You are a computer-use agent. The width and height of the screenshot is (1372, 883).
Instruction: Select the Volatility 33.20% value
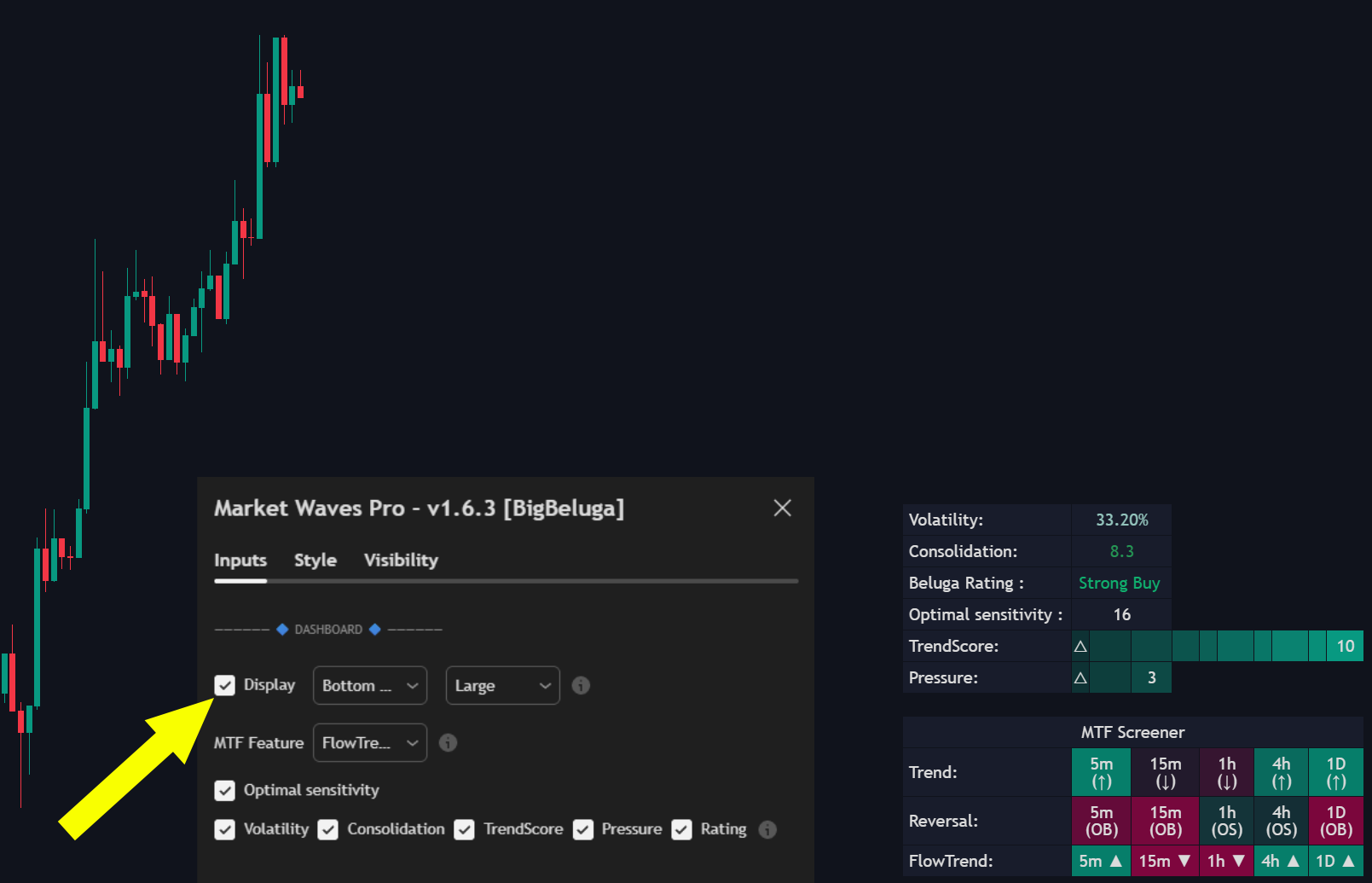1121,520
